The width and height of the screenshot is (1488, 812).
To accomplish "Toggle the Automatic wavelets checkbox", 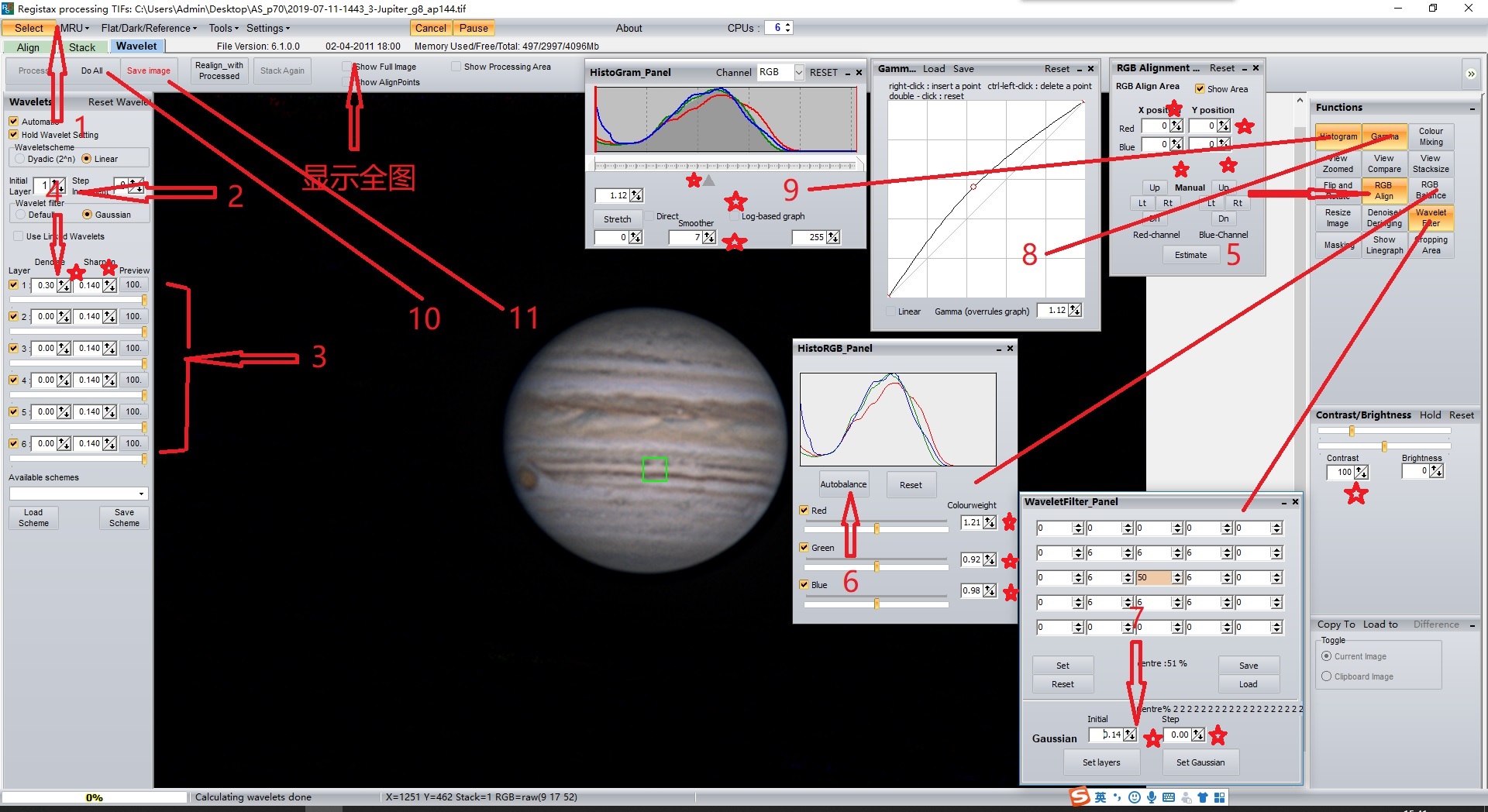I will pyautogui.click(x=13, y=122).
